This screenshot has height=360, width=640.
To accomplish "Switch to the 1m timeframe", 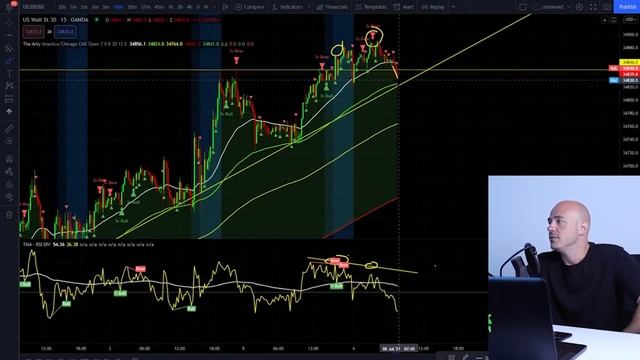I will pyautogui.click(x=73, y=7).
